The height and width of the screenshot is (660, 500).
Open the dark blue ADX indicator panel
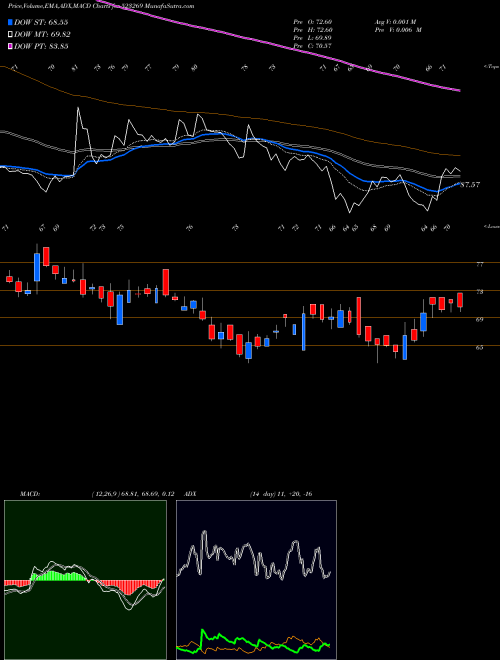[x=256, y=580]
